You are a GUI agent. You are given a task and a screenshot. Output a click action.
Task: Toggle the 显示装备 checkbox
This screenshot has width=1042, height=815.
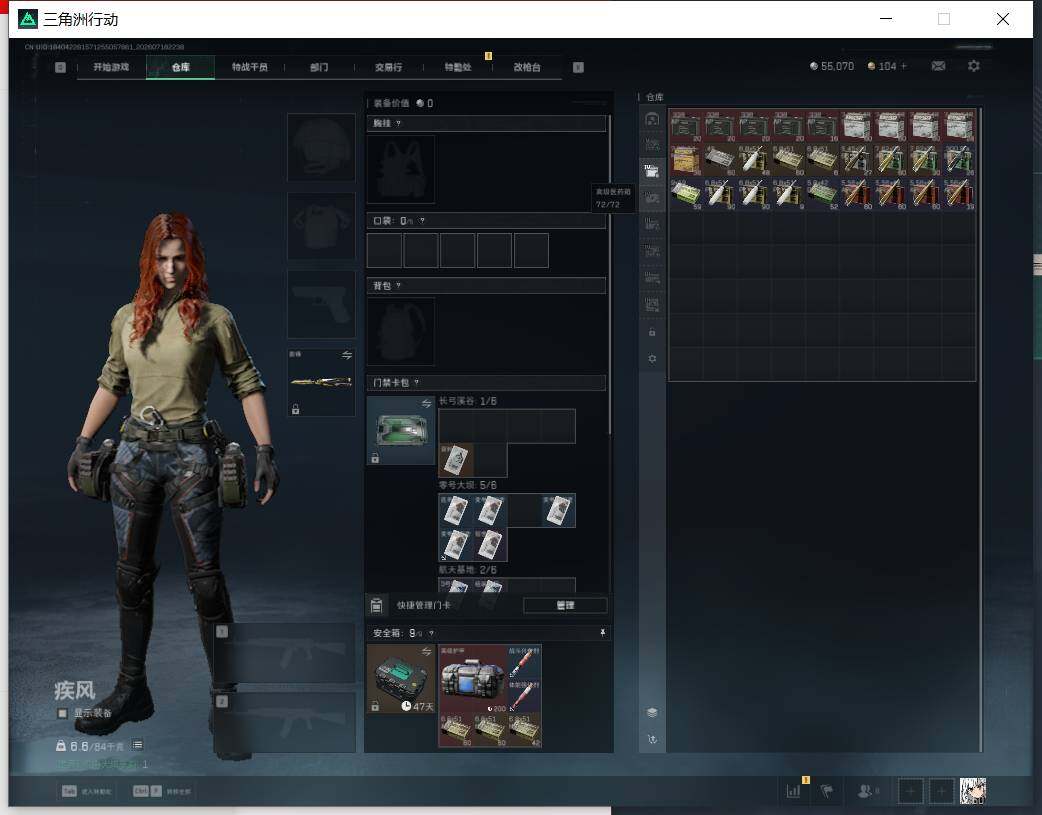click(62, 713)
